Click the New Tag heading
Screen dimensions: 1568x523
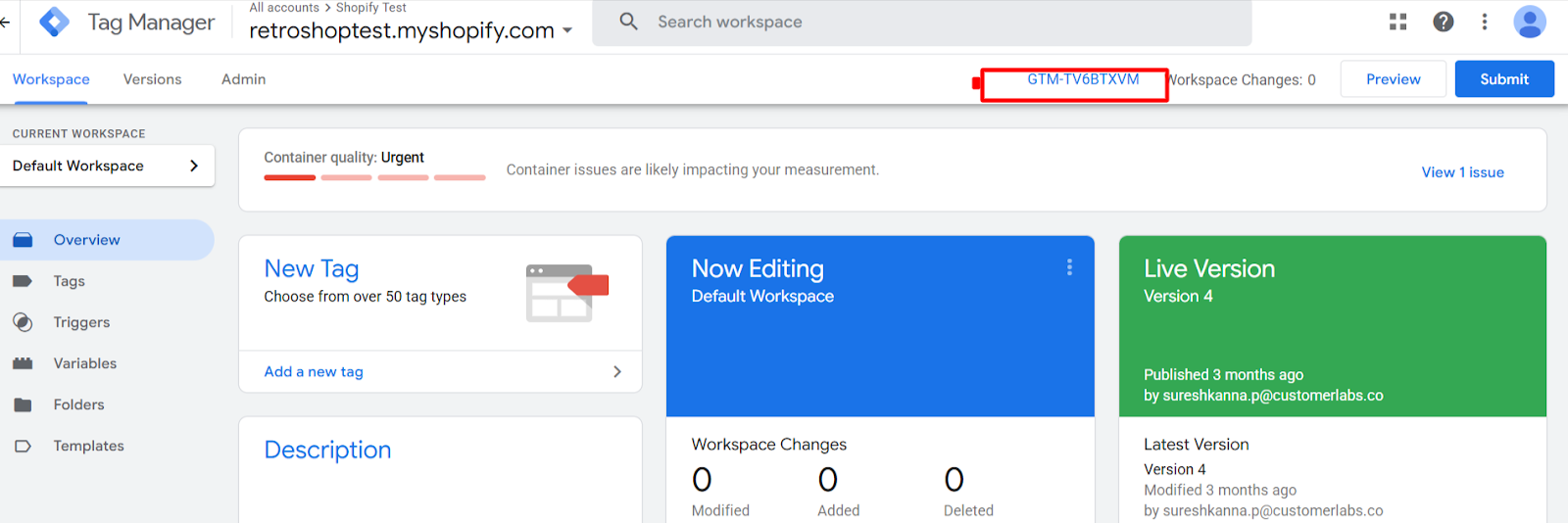(x=312, y=268)
